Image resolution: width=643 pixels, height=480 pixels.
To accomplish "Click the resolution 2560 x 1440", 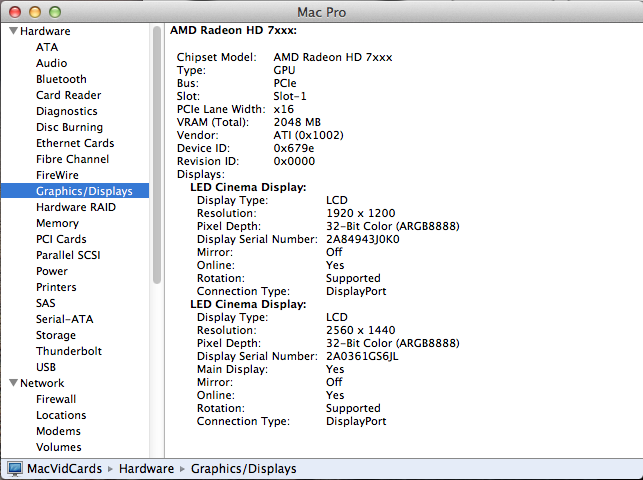I will tap(360, 330).
